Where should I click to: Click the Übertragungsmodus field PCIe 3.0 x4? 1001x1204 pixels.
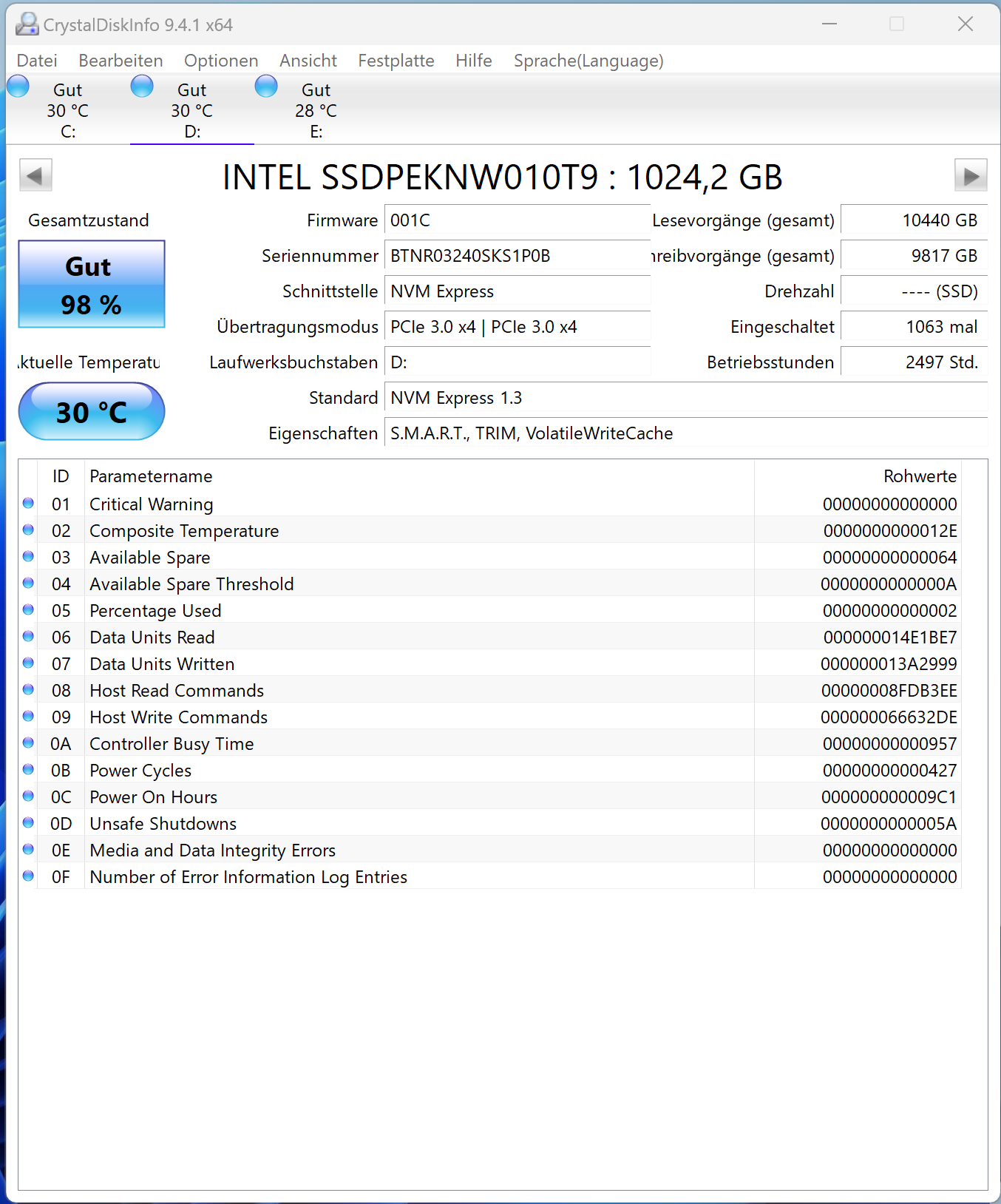(x=518, y=327)
